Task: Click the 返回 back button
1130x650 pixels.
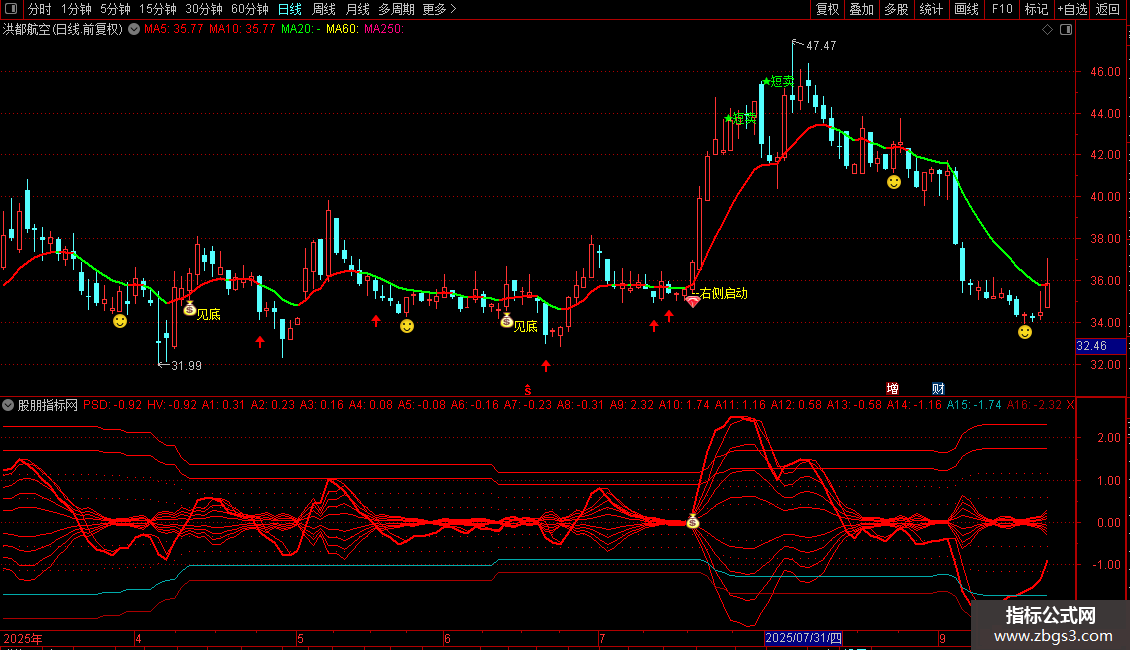Action: (x=1108, y=9)
